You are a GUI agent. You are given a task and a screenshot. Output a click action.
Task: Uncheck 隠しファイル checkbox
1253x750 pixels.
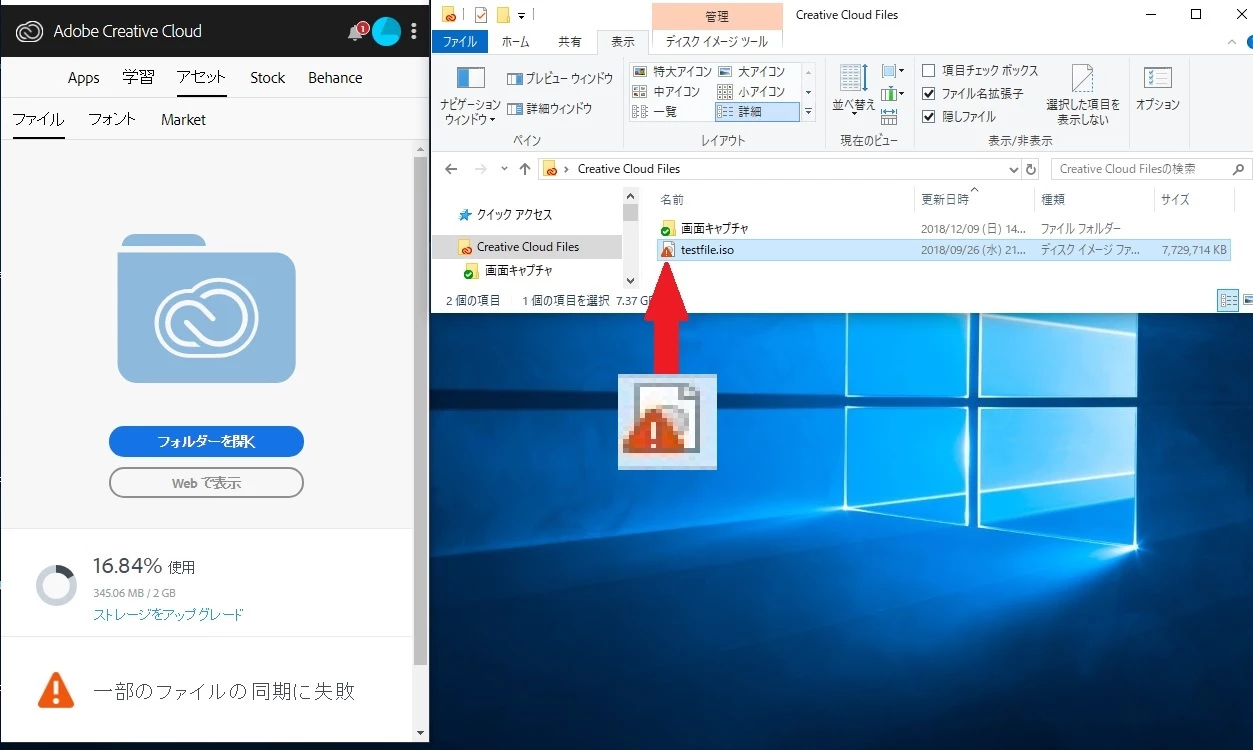click(928, 117)
